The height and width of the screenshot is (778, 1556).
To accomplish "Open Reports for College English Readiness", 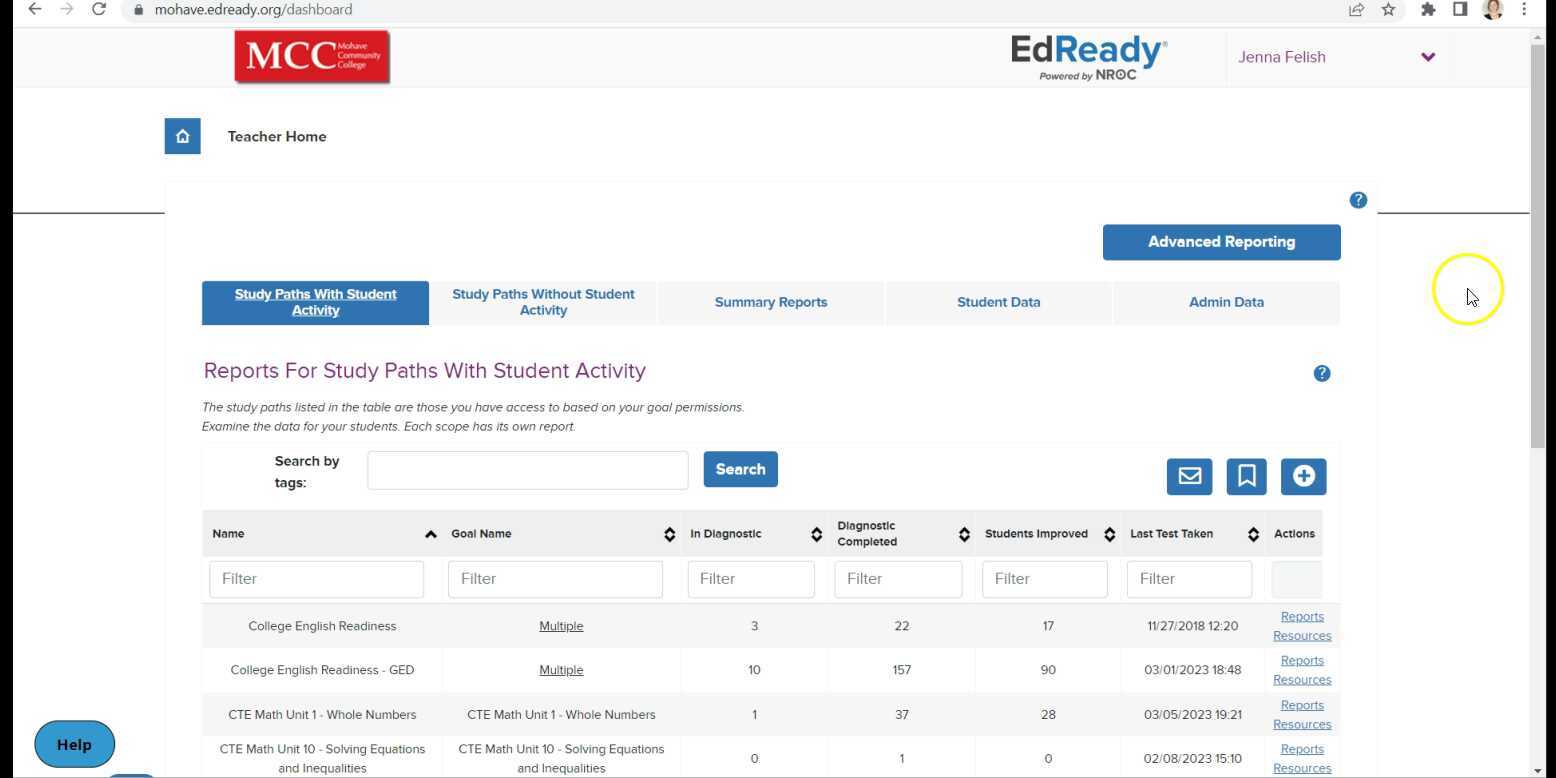I will pos(1301,616).
